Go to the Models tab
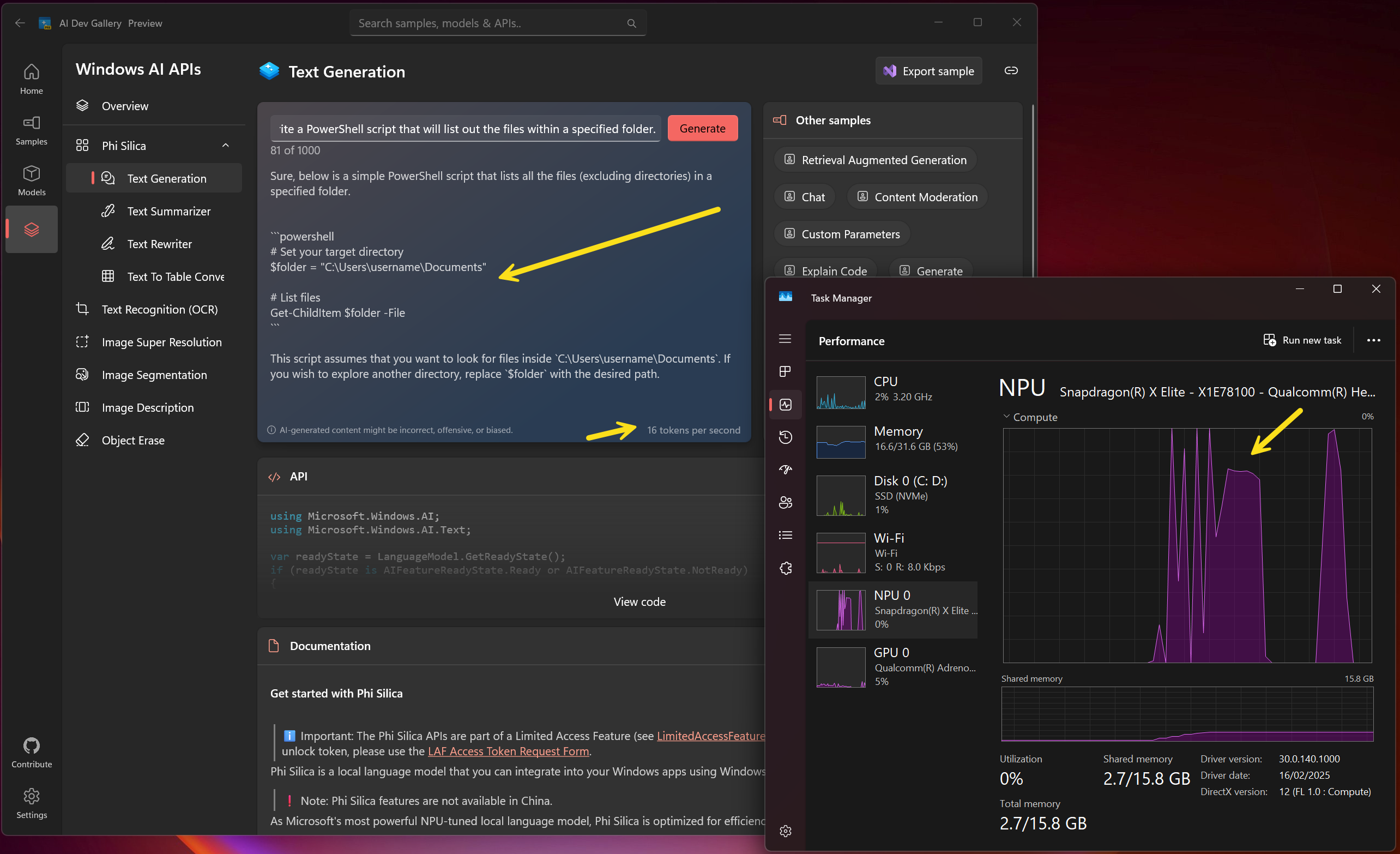 [31, 180]
